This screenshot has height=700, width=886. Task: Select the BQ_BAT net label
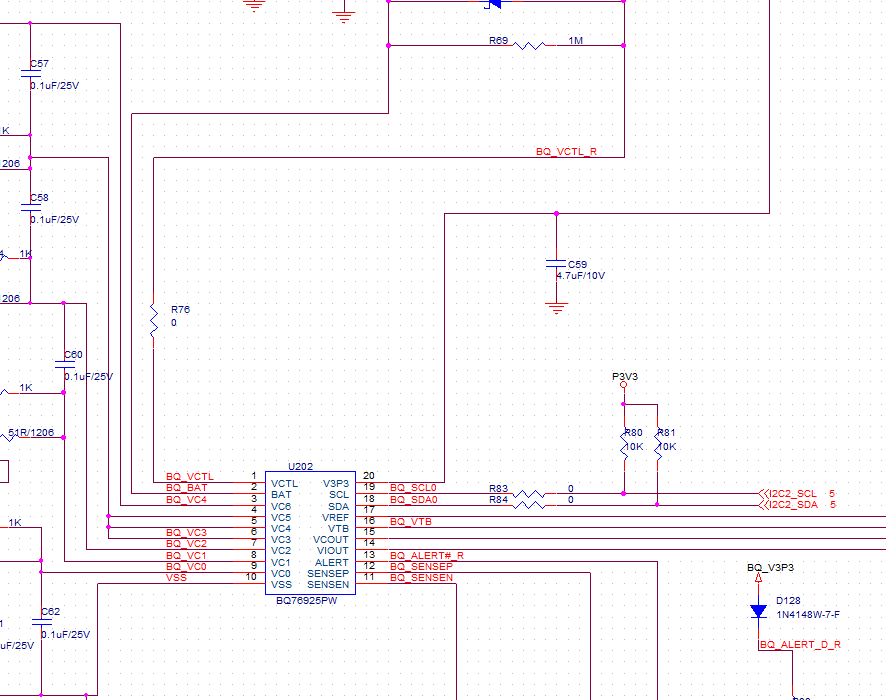click(x=186, y=488)
